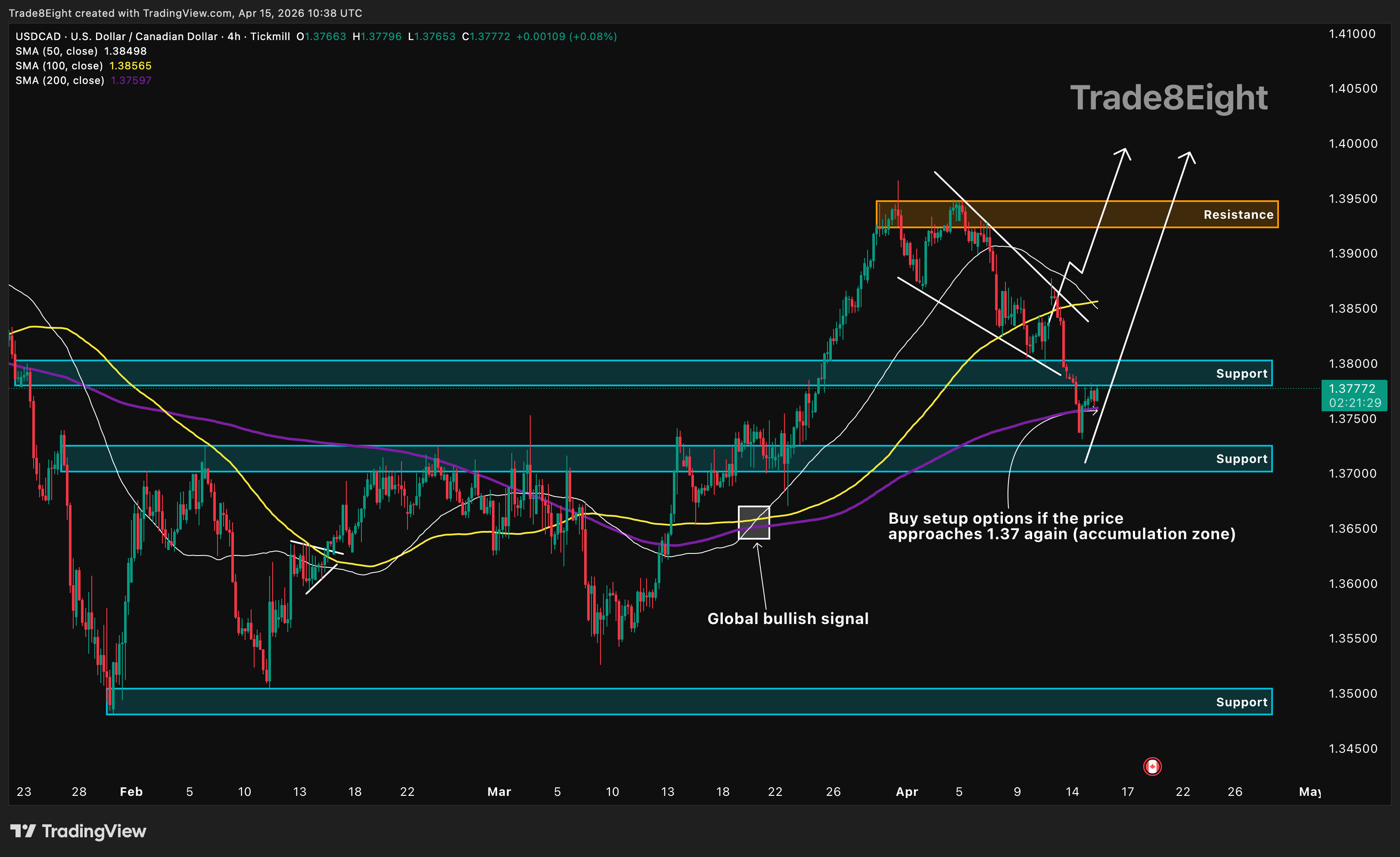Click the close value C1.37772 in header
The width and height of the screenshot is (1400, 857).
[x=486, y=36]
